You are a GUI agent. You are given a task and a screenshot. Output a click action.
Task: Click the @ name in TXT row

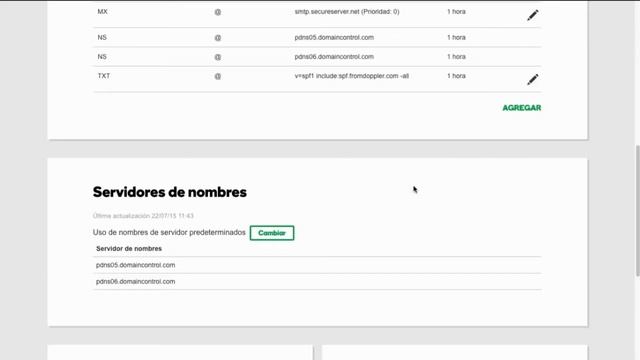218,76
